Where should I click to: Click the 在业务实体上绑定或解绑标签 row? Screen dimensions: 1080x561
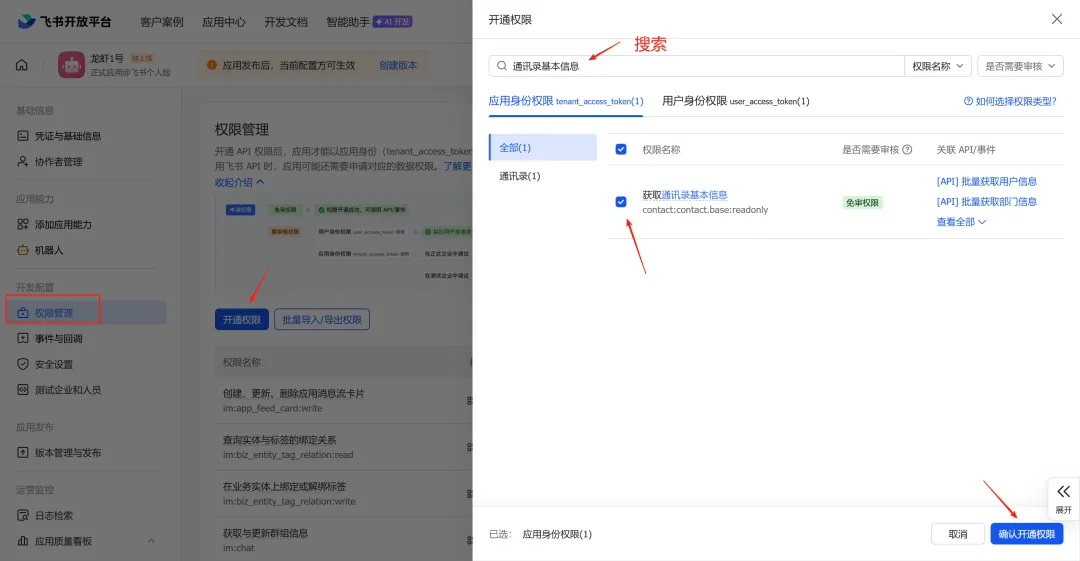[344, 493]
